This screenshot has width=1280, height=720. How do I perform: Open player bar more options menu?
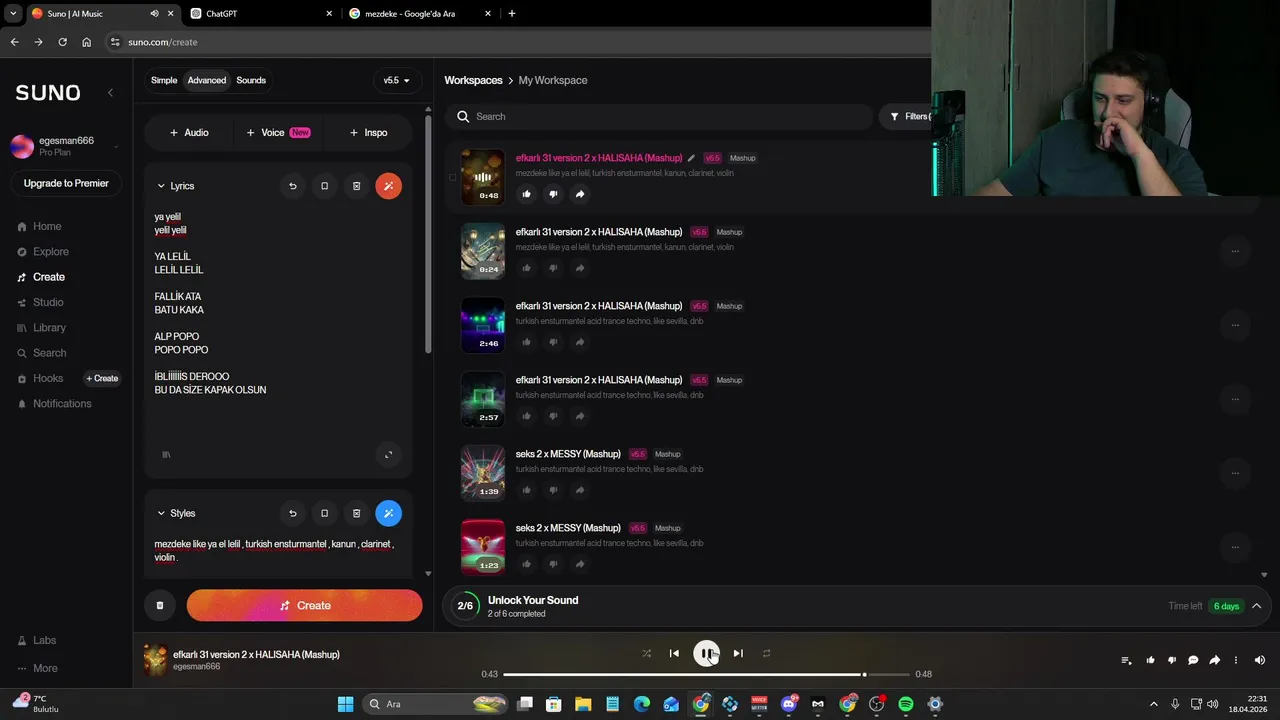click(x=1236, y=660)
